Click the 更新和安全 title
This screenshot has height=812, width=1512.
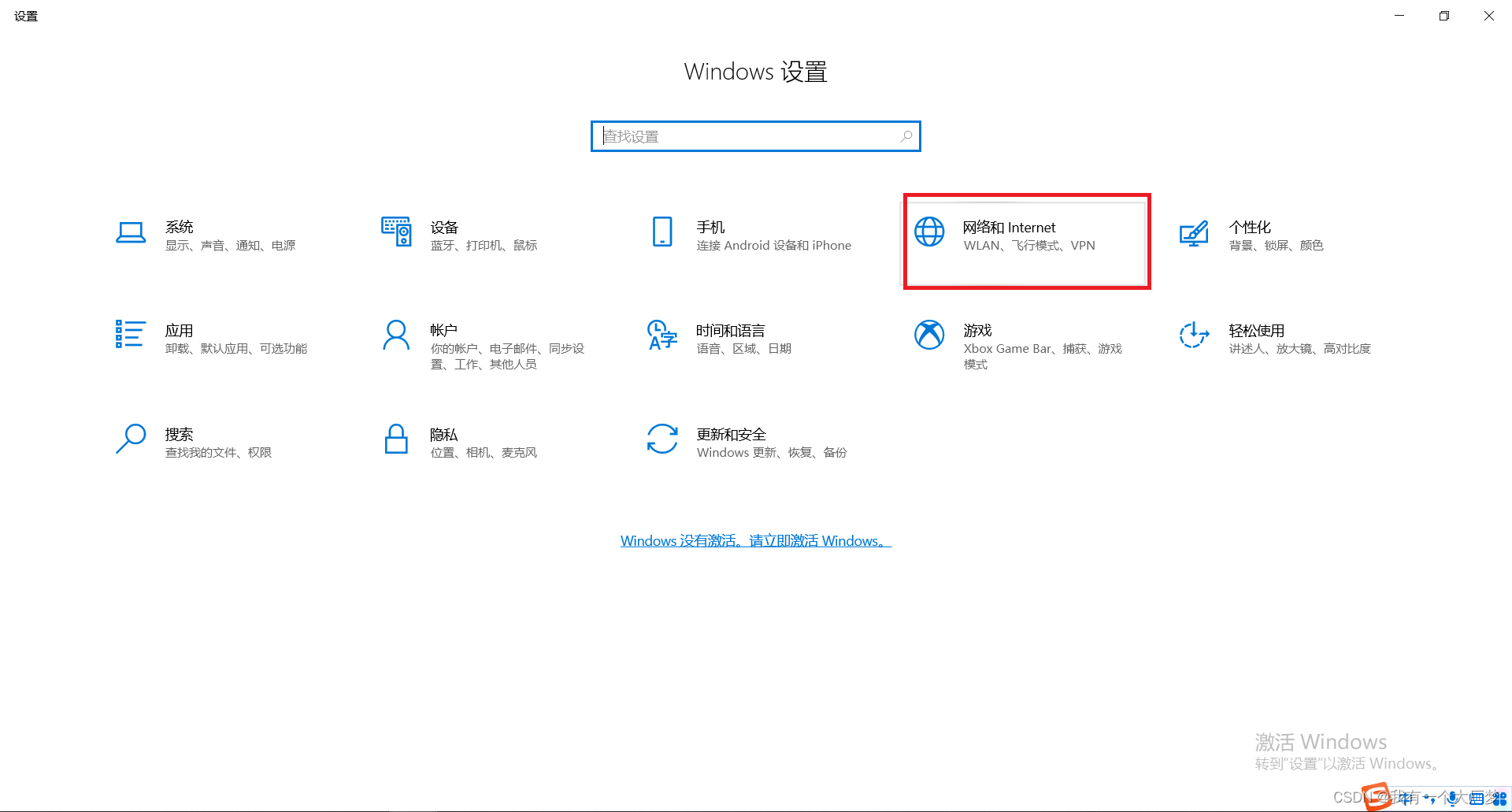pos(731,434)
